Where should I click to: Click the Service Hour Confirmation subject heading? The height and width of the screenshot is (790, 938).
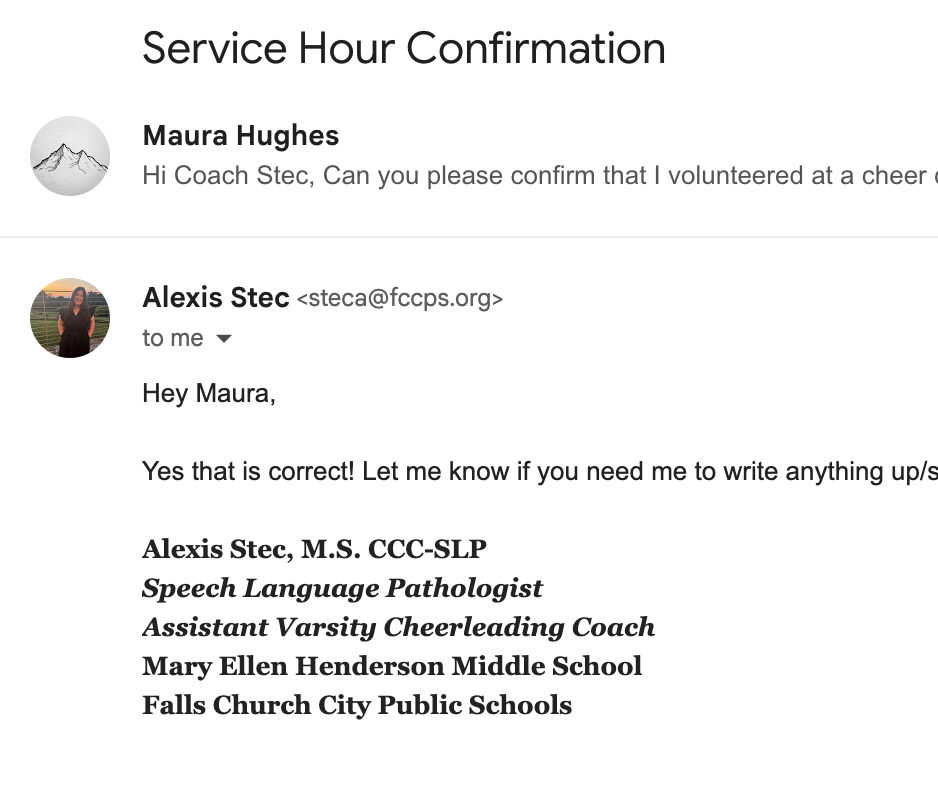(x=404, y=48)
